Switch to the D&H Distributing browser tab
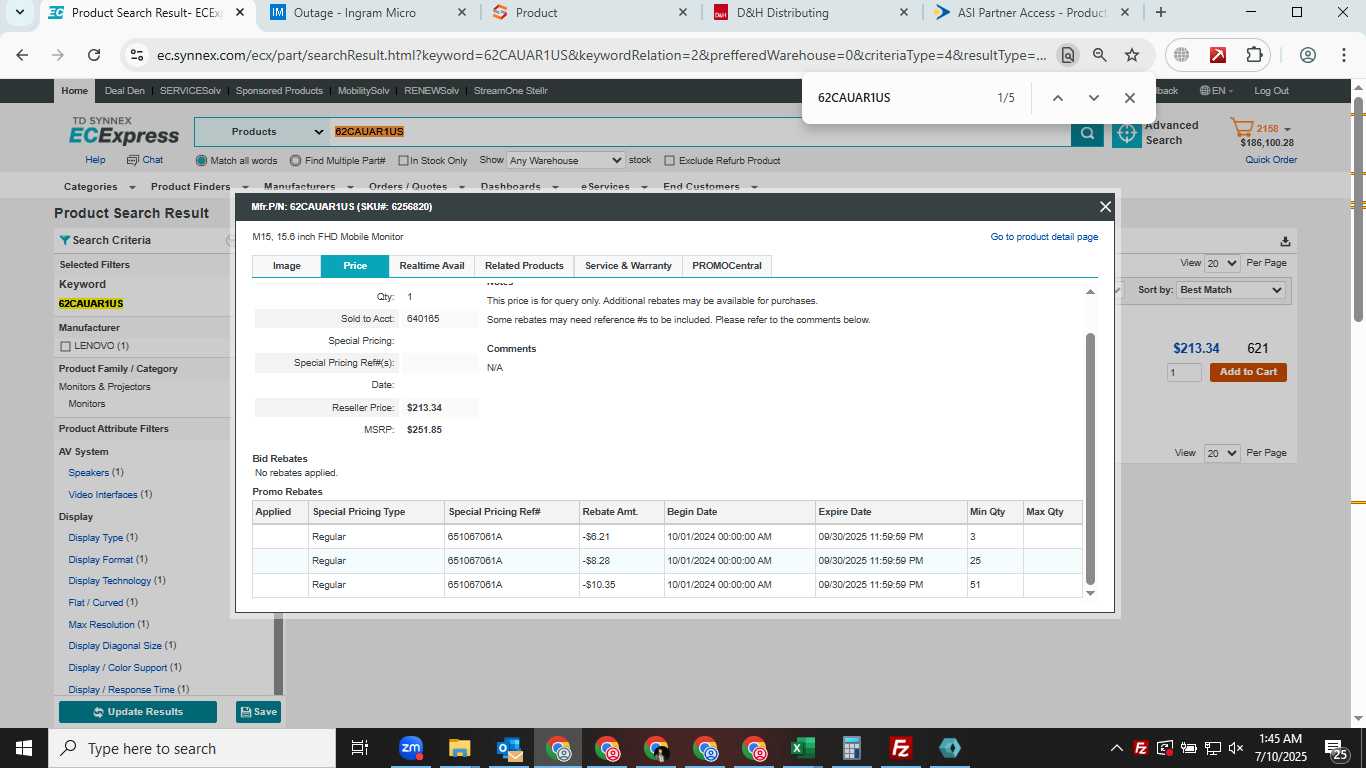This screenshot has height=768, width=1366. point(810,13)
